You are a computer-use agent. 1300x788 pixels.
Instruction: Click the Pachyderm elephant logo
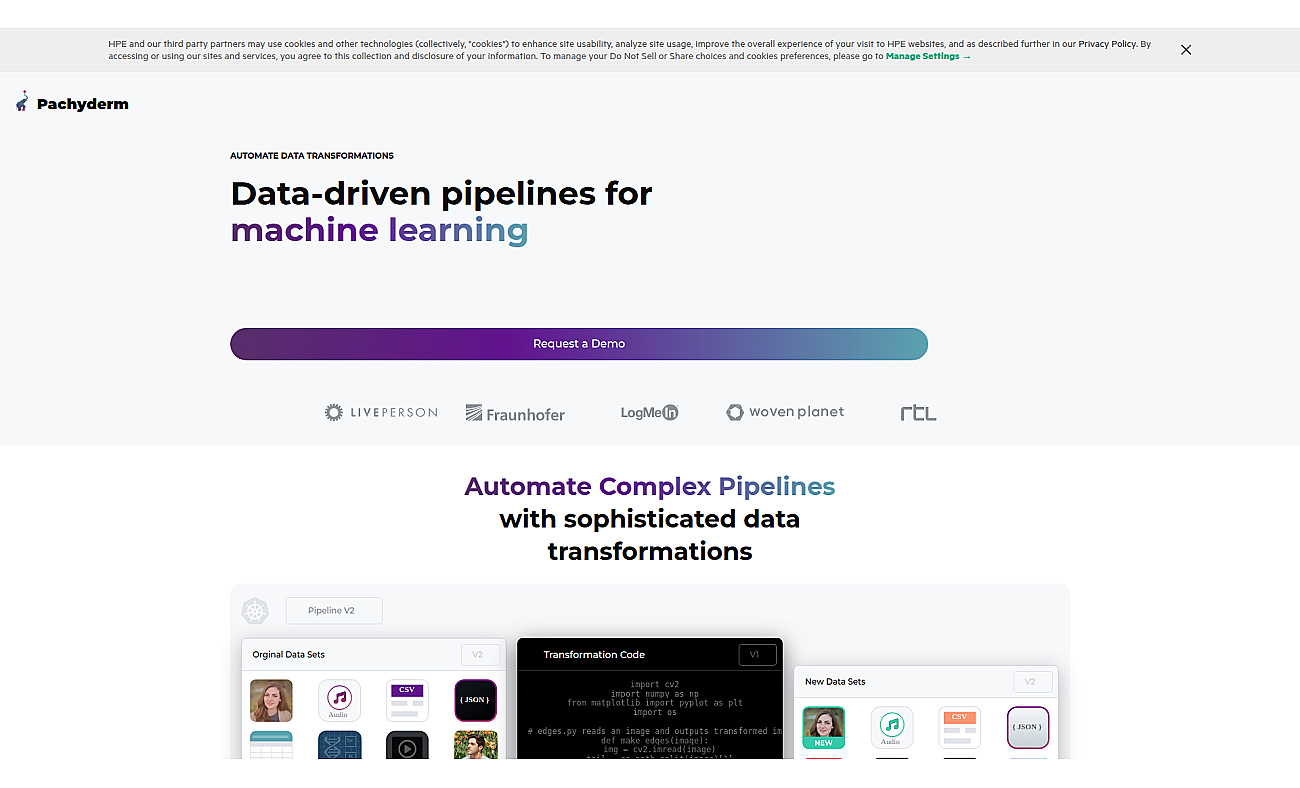pyautogui.click(x=22, y=102)
